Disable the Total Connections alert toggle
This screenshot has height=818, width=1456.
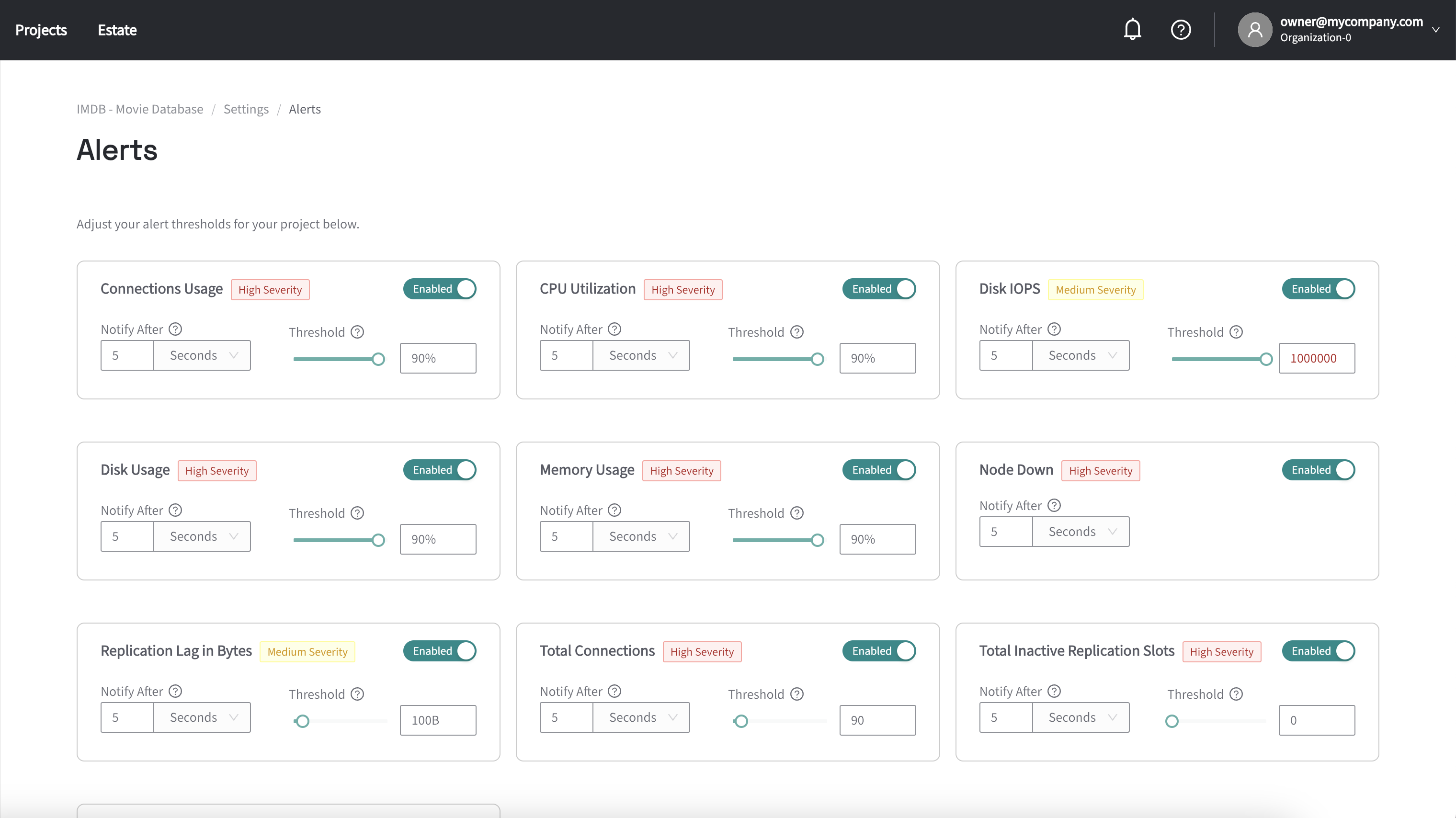879,651
